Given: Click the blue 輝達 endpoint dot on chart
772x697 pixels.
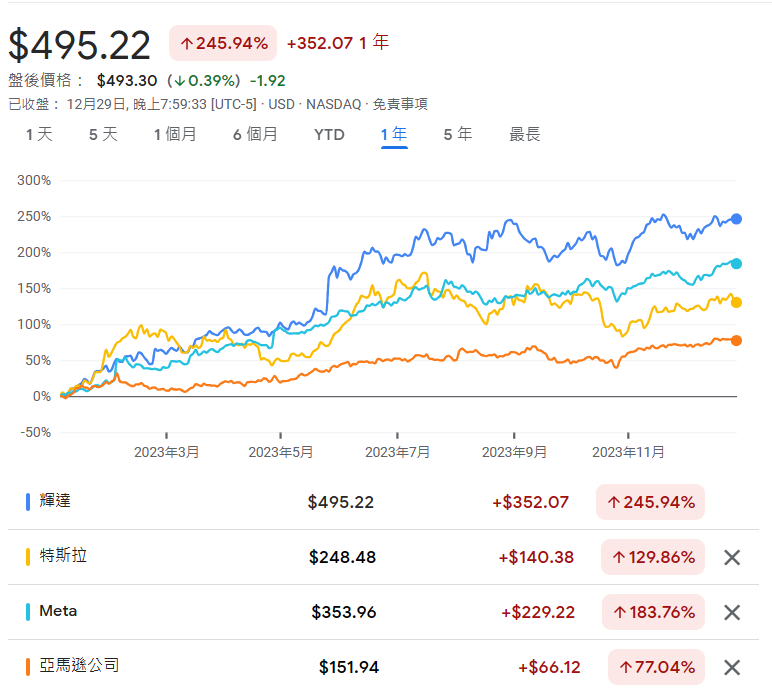Looking at the screenshot, I should tap(736, 219).
